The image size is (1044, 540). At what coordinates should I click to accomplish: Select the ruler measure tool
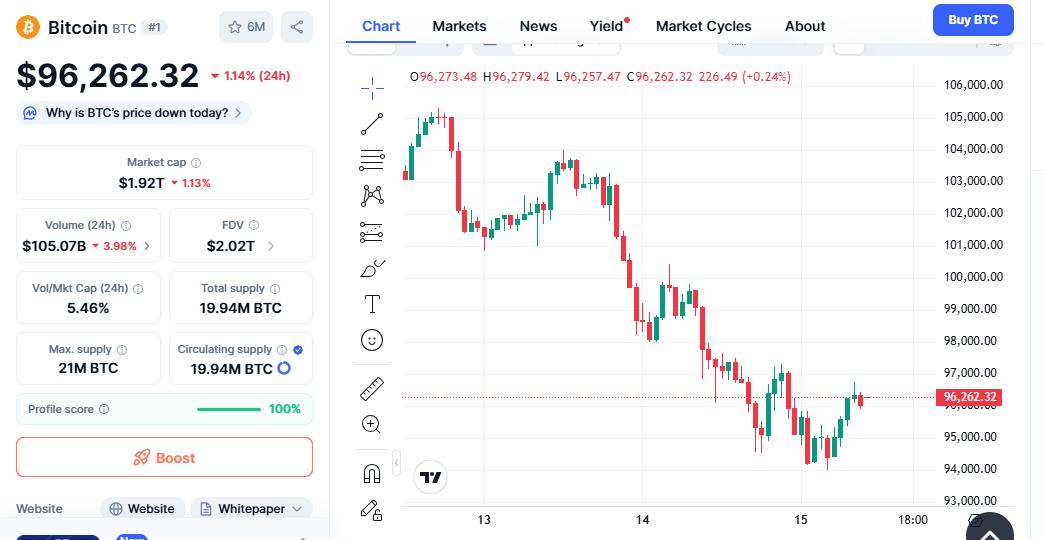[372, 388]
